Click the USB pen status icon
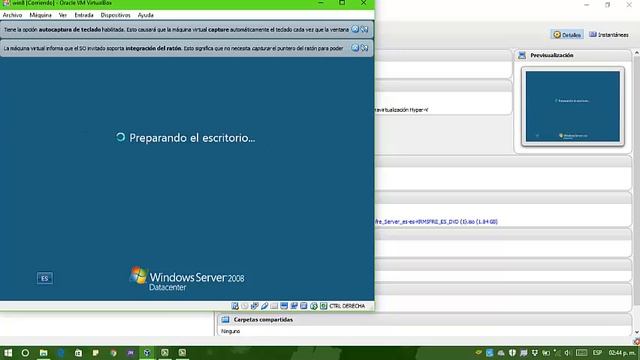Image resolution: width=640 pixels, height=360 pixels. pos(264,306)
